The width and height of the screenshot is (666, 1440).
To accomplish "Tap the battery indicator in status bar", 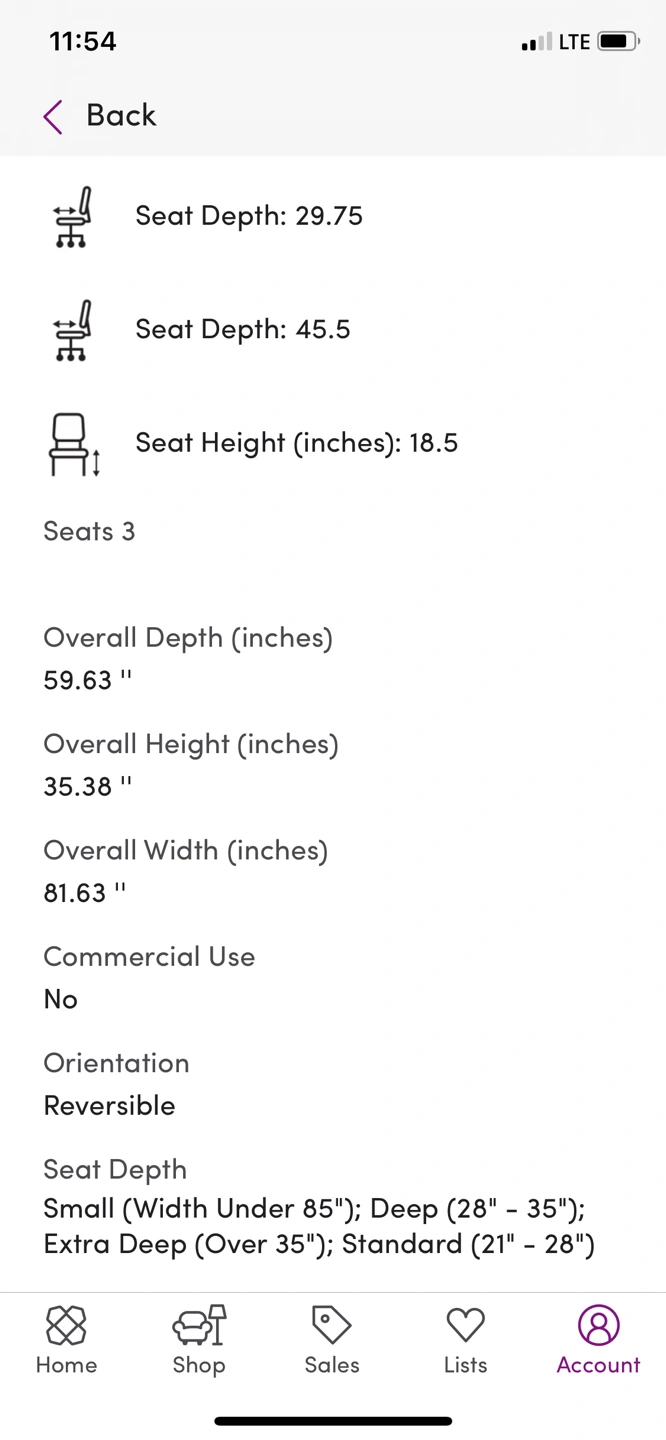I will tap(617, 42).
